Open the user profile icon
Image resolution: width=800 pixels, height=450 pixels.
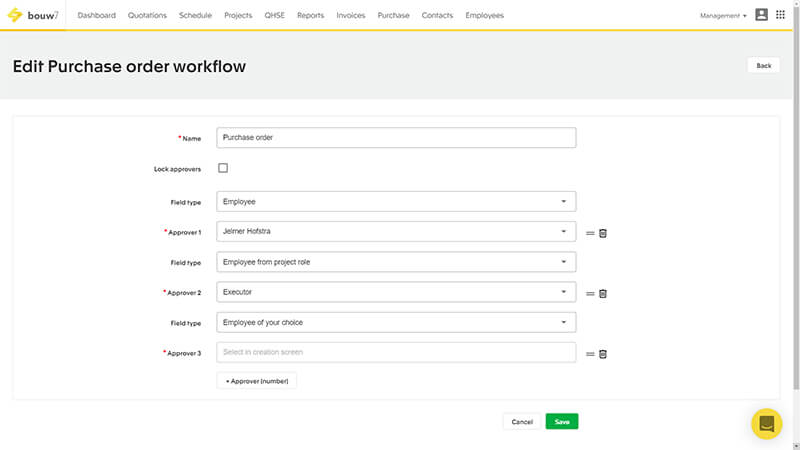[762, 15]
